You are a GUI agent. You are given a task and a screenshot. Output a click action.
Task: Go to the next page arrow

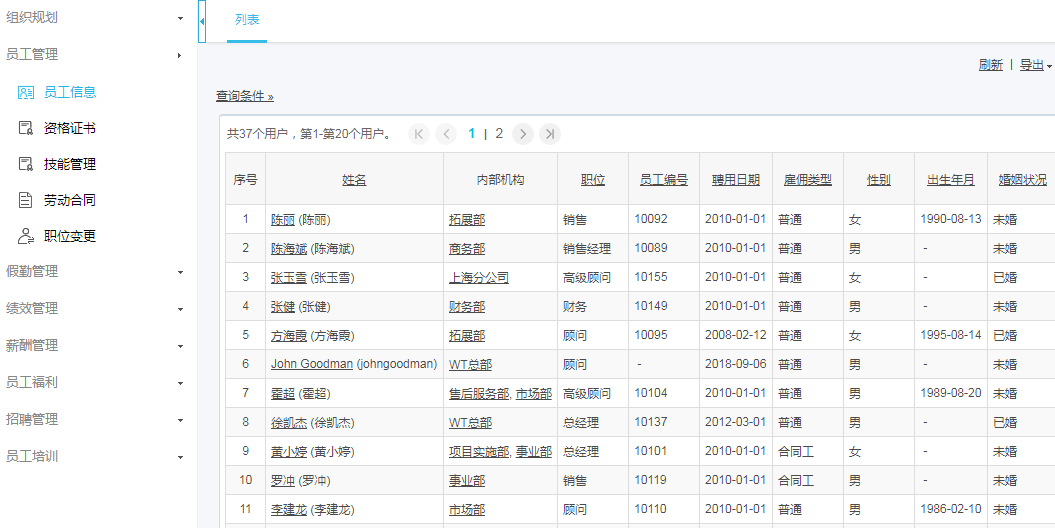pyautogui.click(x=523, y=134)
